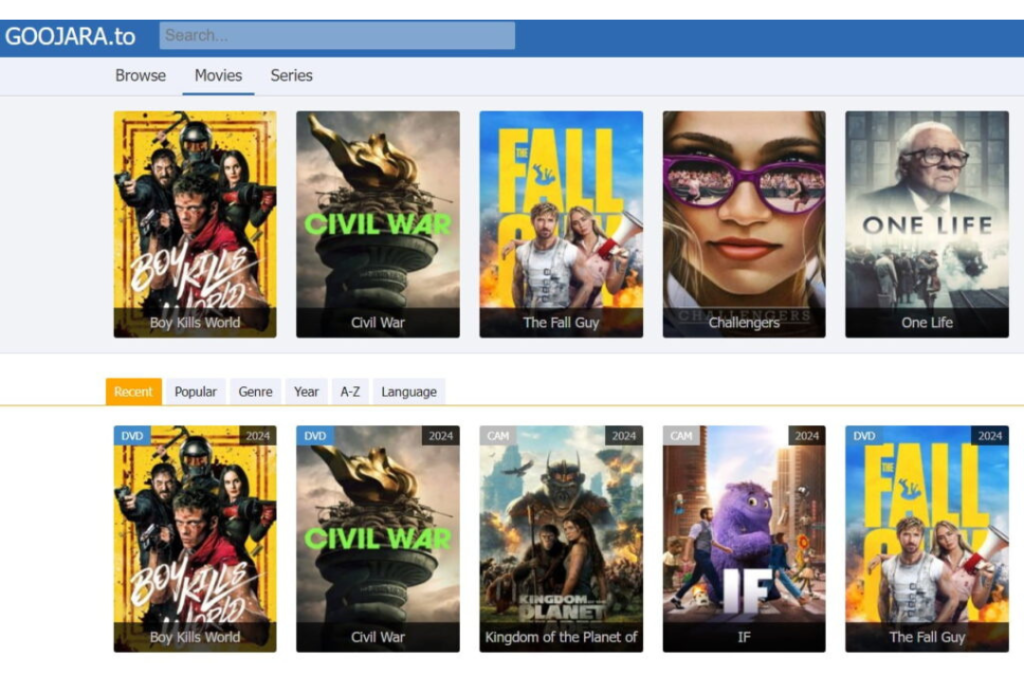
Task: Open the Year filter
Action: [306, 392]
